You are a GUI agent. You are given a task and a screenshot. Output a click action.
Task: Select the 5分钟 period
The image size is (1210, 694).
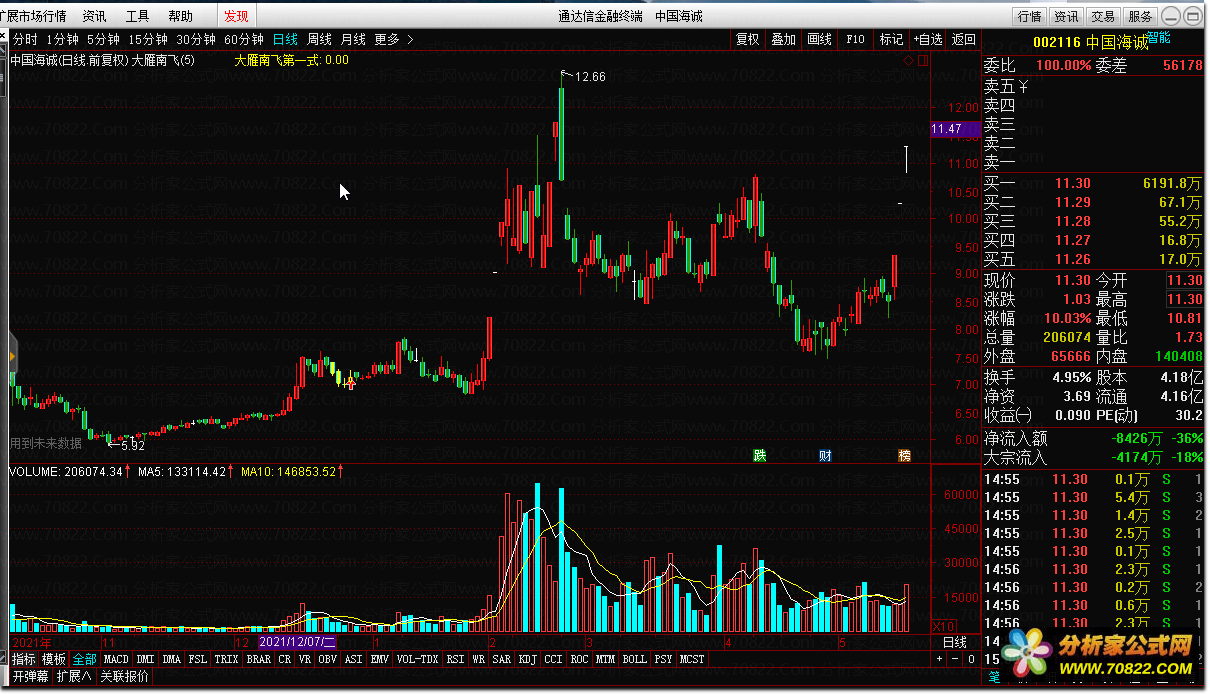click(x=103, y=39)
